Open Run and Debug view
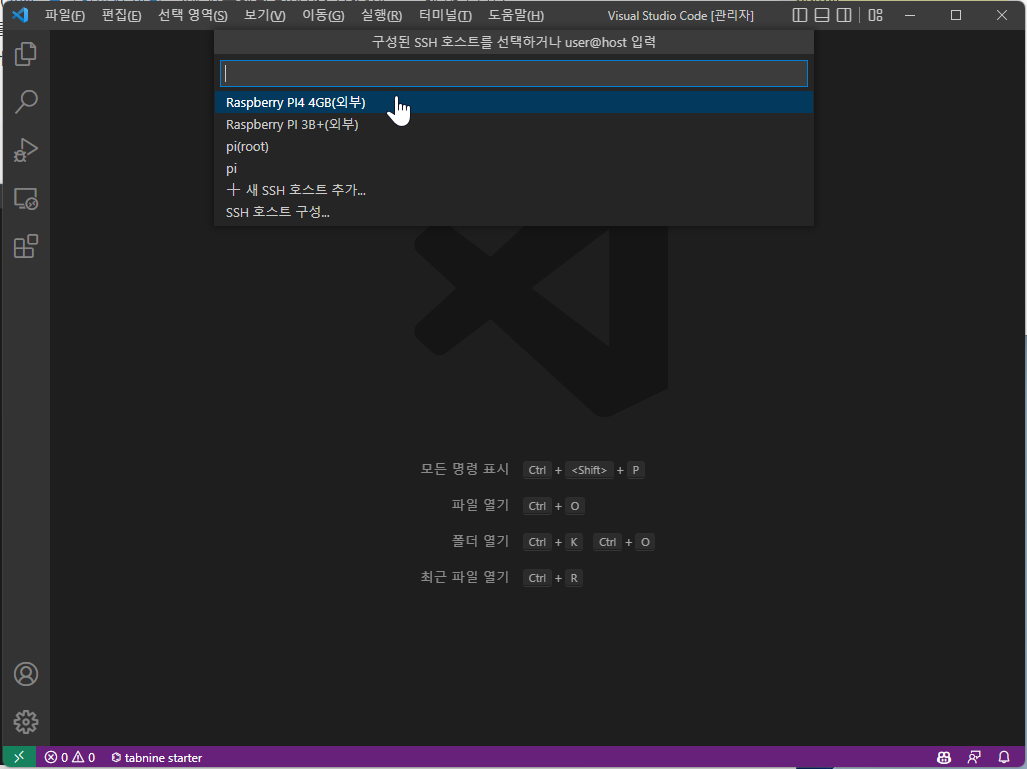The image size is (1027, 769). click(x=26, y=150)
